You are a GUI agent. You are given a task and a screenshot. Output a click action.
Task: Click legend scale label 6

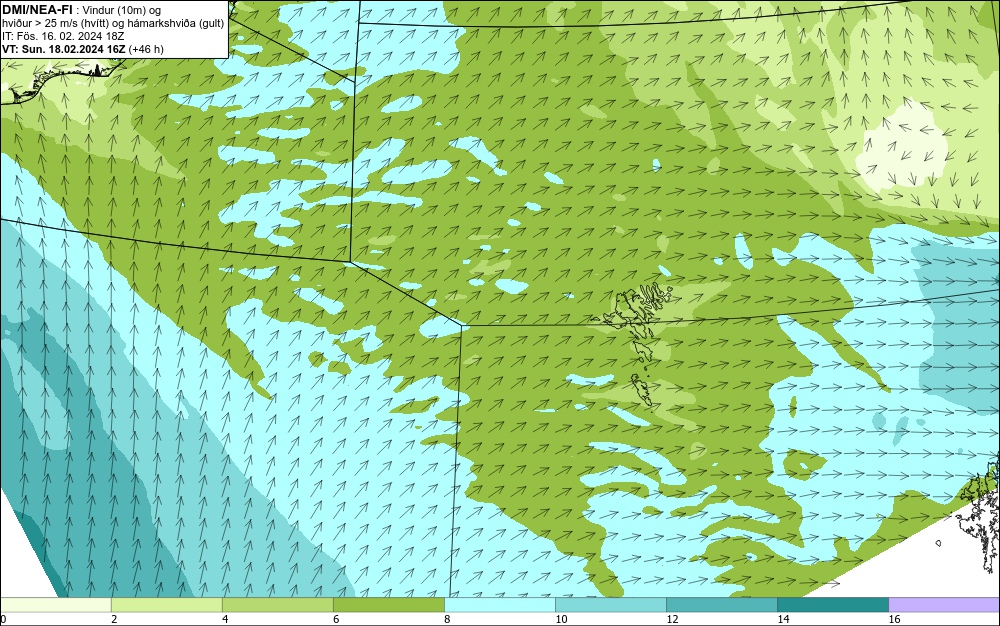336,619
